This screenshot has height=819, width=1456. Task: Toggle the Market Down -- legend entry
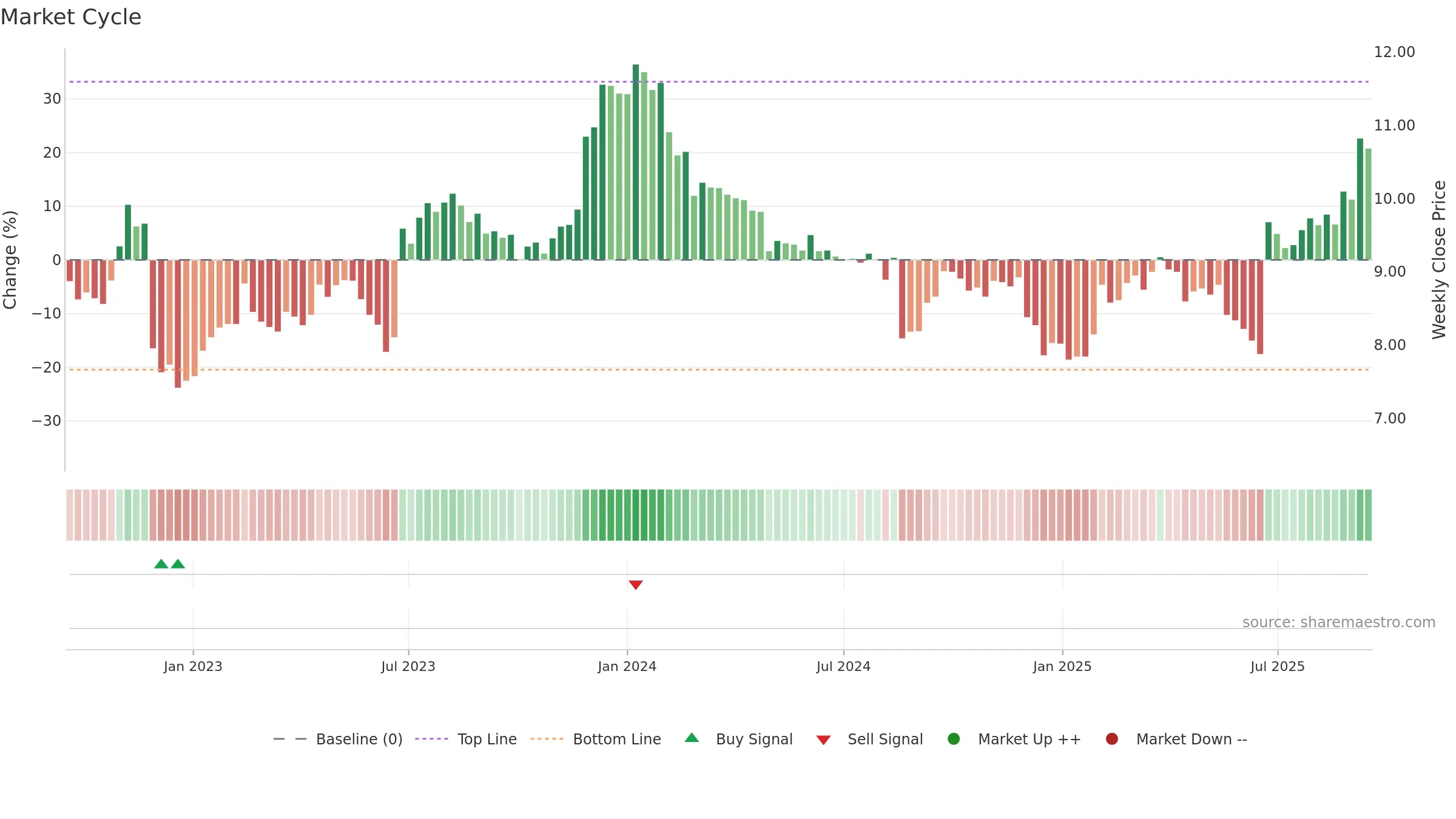point(1176,739)
